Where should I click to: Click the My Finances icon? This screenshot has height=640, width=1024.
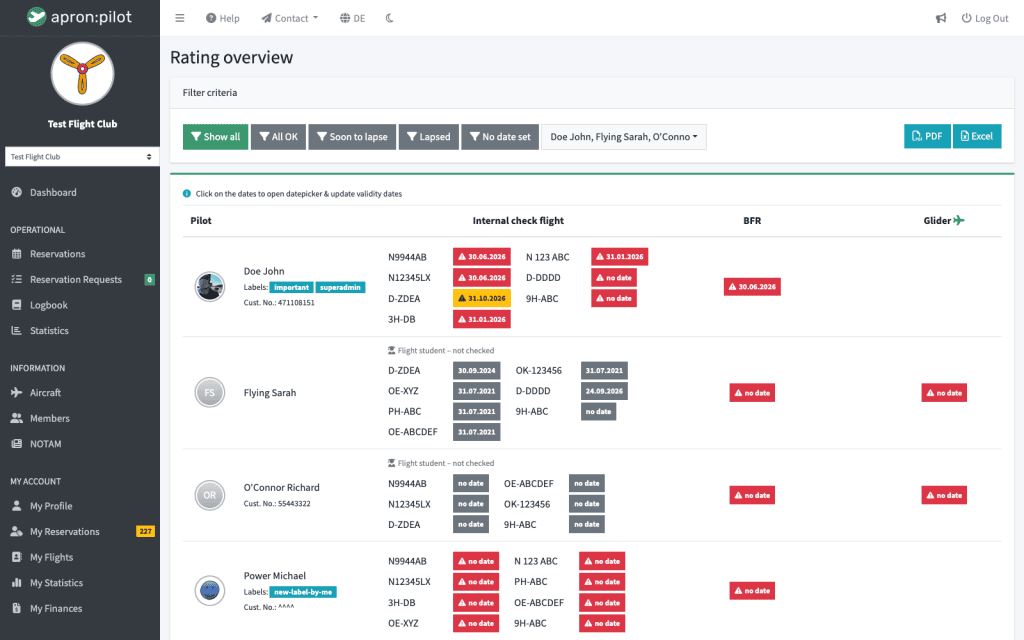tap(17, 608)
